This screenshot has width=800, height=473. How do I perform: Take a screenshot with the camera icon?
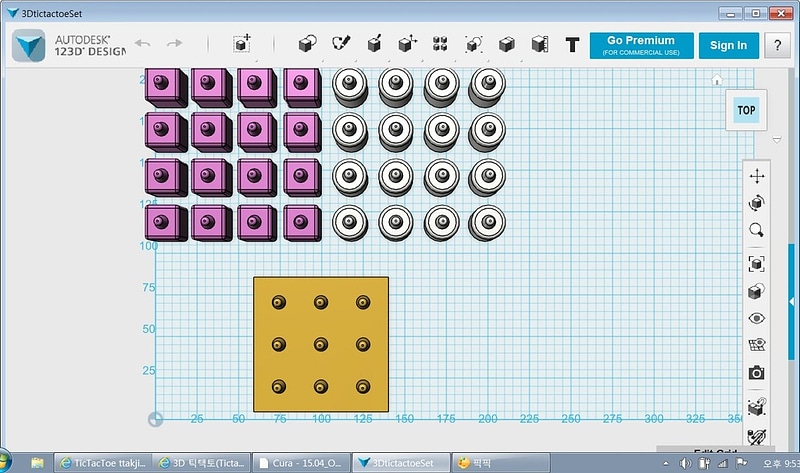(757, 372)
